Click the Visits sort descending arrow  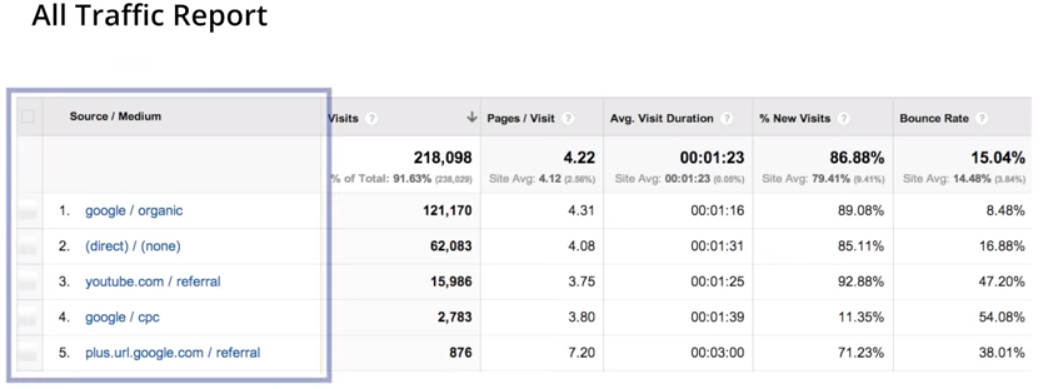coord(472,117)
